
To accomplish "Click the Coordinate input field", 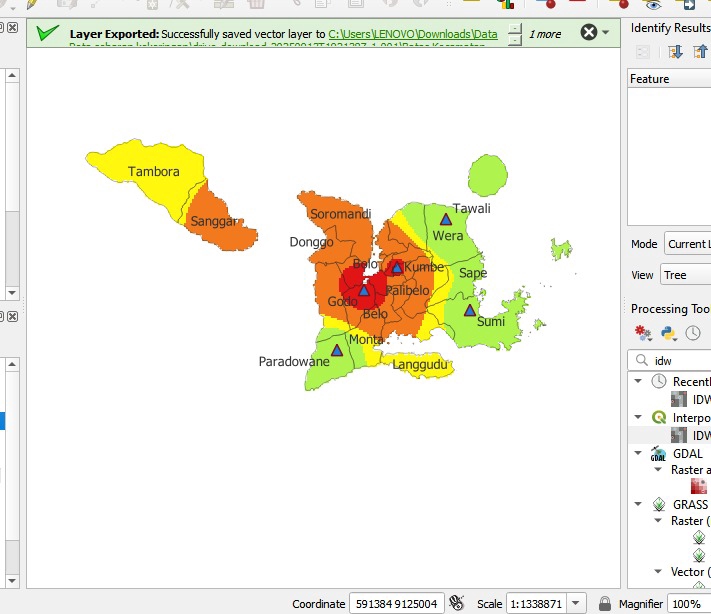I will [395, 603].
